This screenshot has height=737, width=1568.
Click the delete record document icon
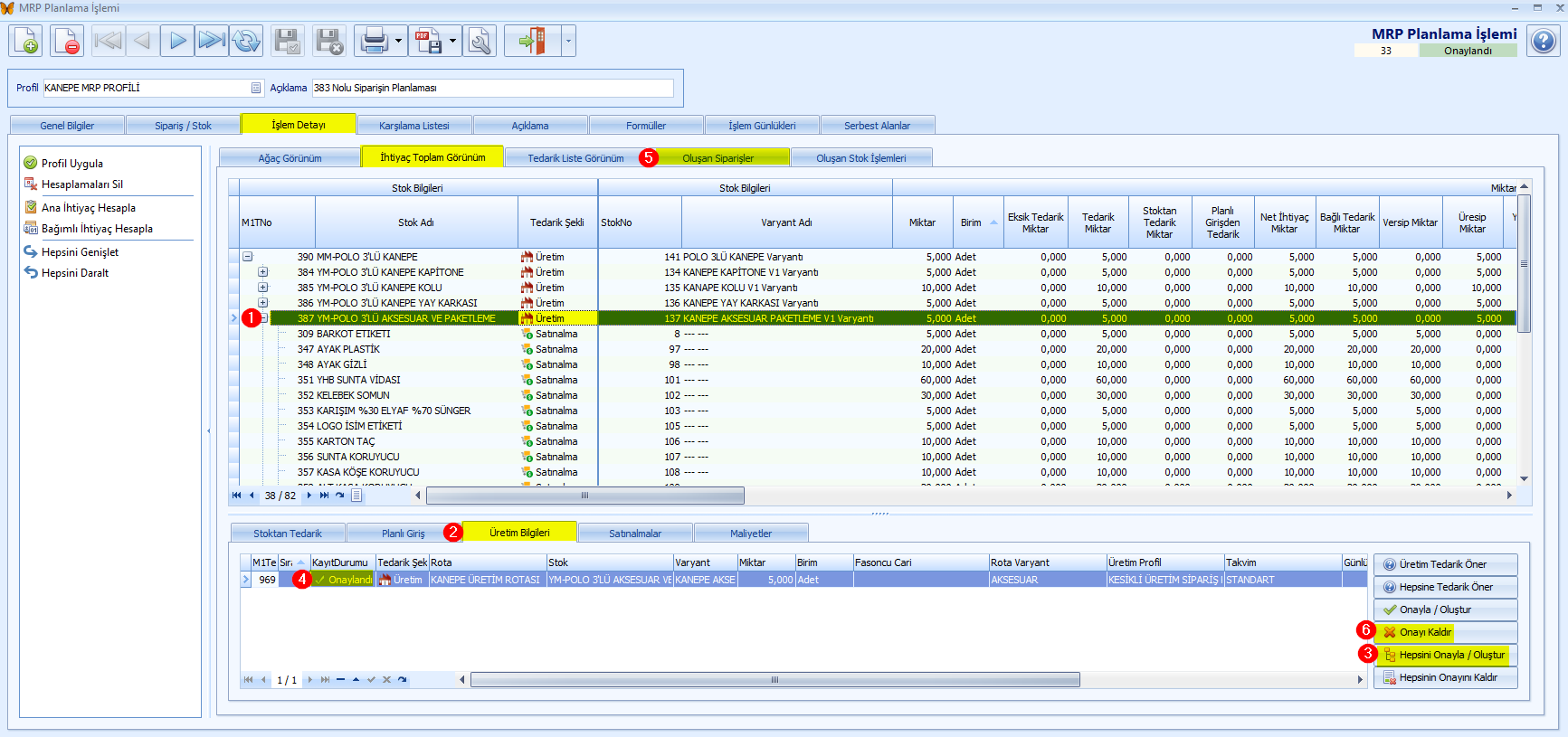tap(67, 41)
